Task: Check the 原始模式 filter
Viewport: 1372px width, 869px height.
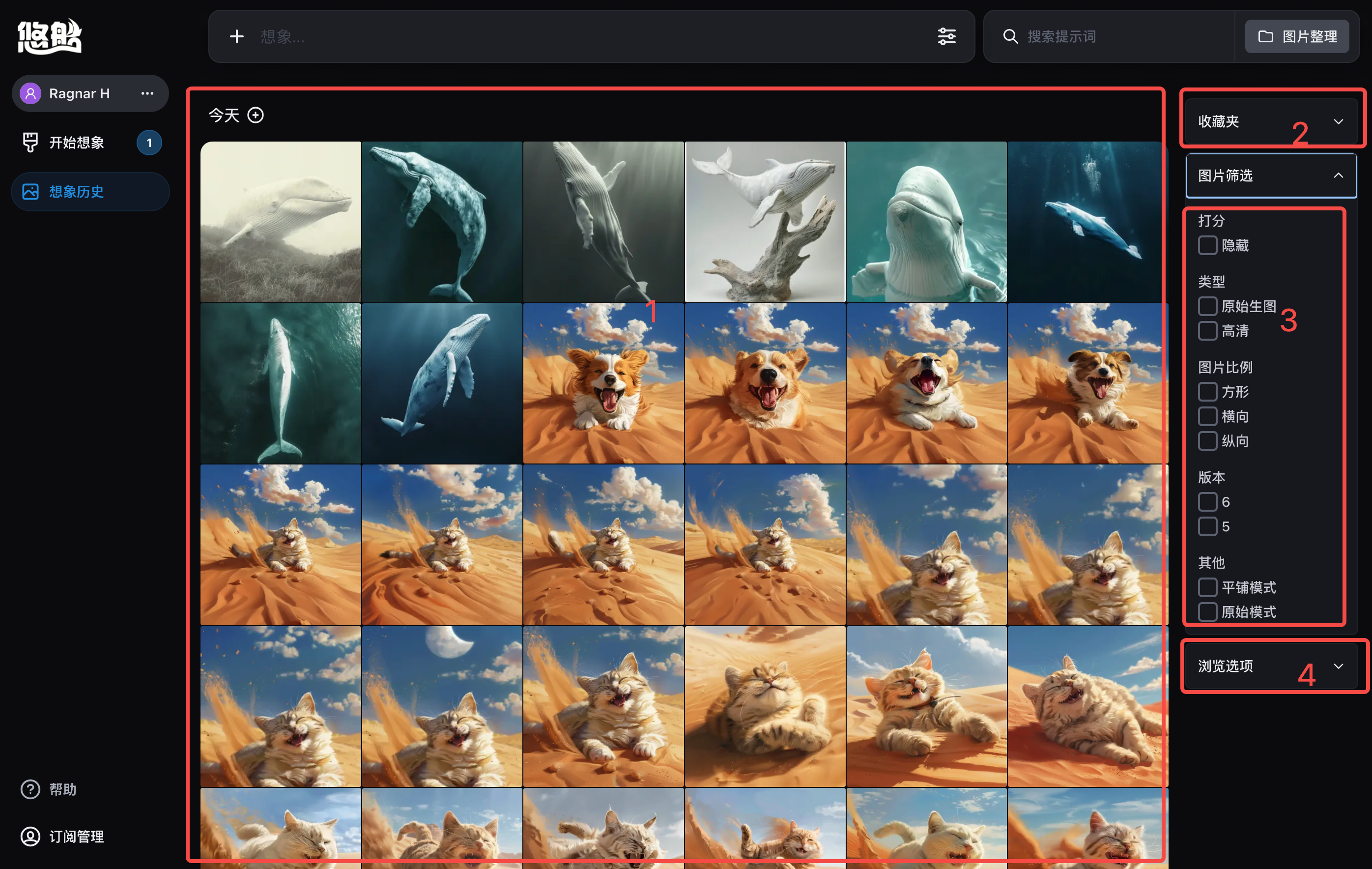Action: [1207, 611]
